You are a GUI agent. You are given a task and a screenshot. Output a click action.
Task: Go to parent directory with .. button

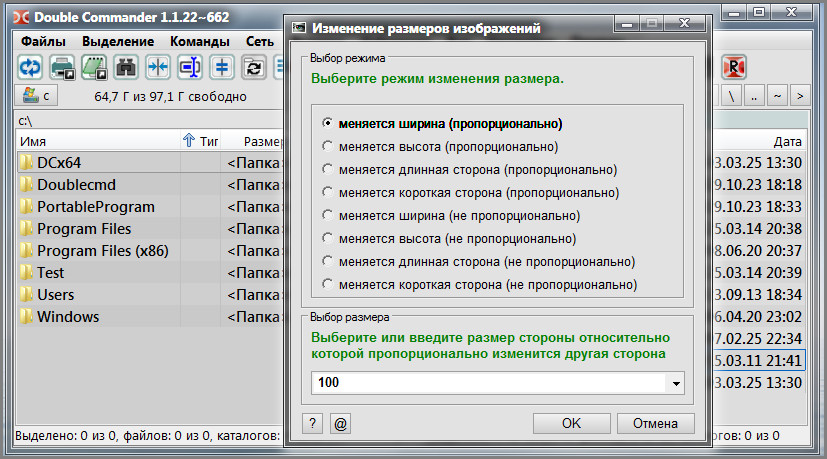(x=754, y=96)
